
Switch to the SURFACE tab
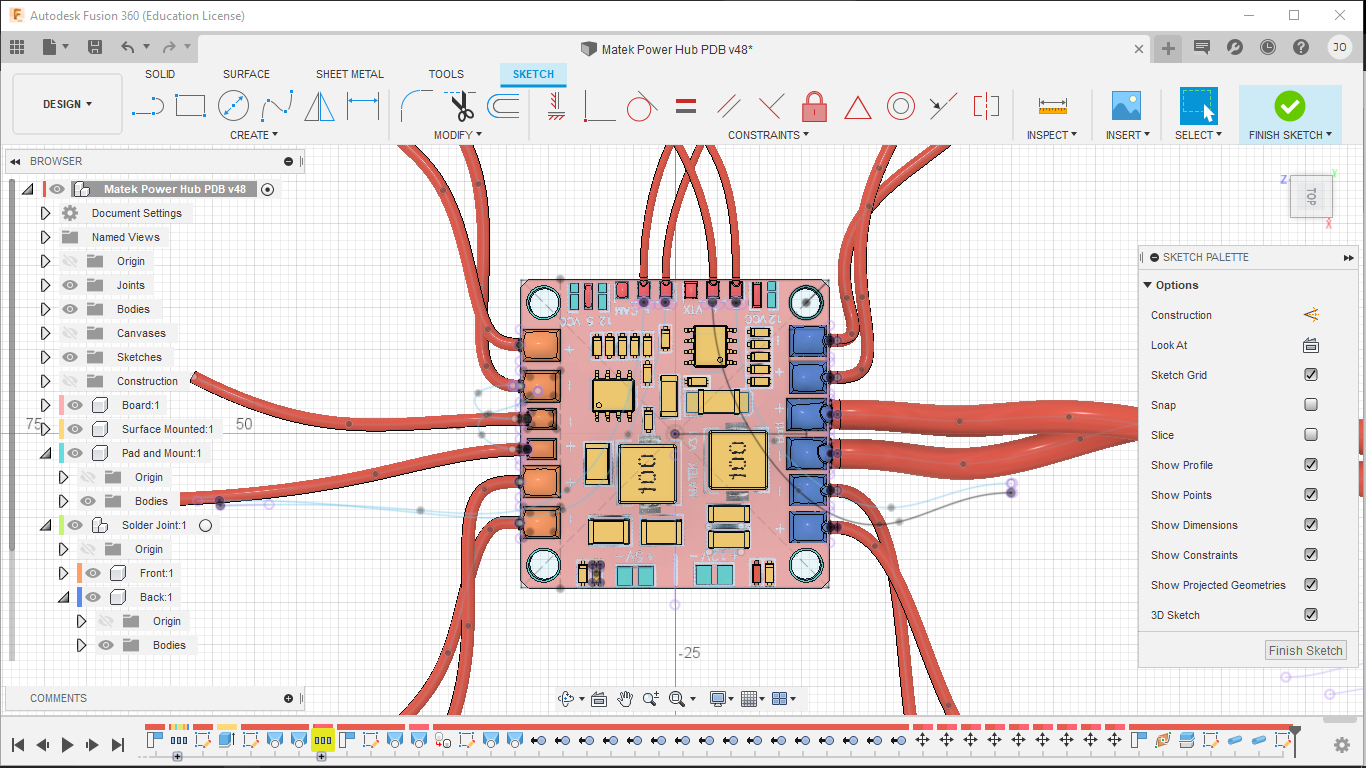pyautogui.click(x=246, y=74)
